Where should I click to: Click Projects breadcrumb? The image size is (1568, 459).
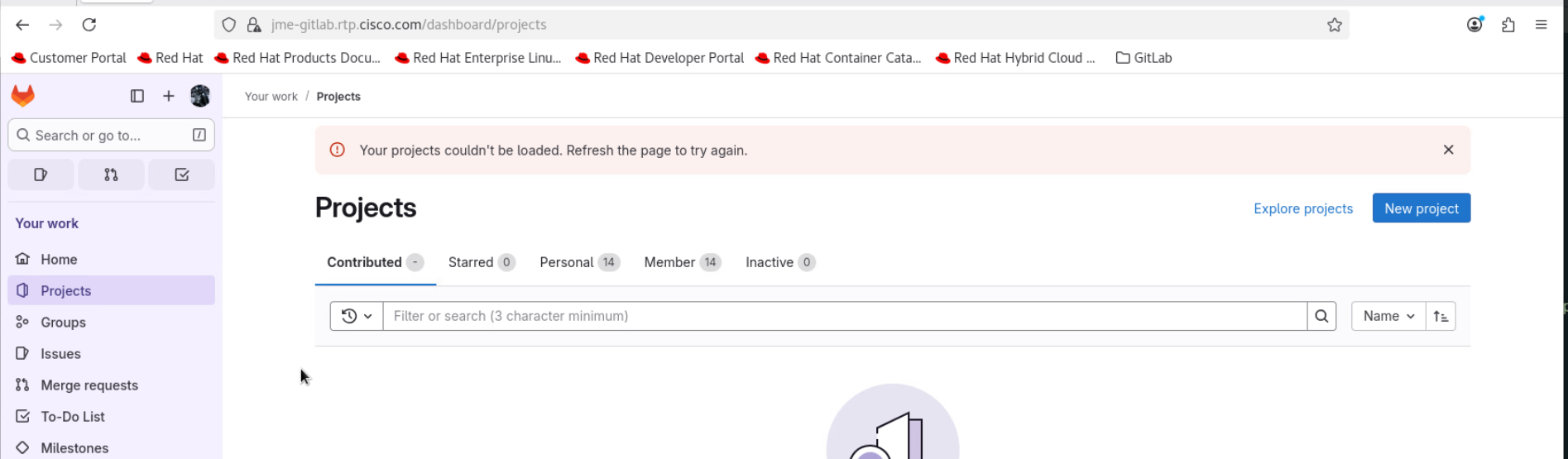338,97
